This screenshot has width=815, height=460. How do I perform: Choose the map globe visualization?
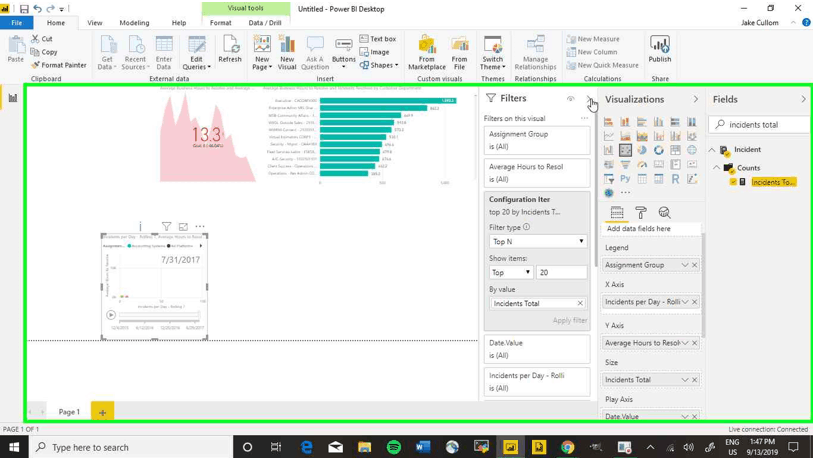coord(692,150)
